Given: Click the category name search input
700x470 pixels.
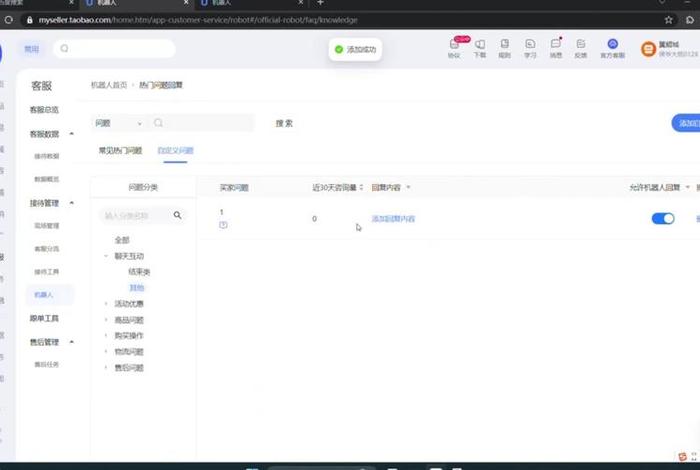Looking at the screenshot, I should tap(134, 216).
